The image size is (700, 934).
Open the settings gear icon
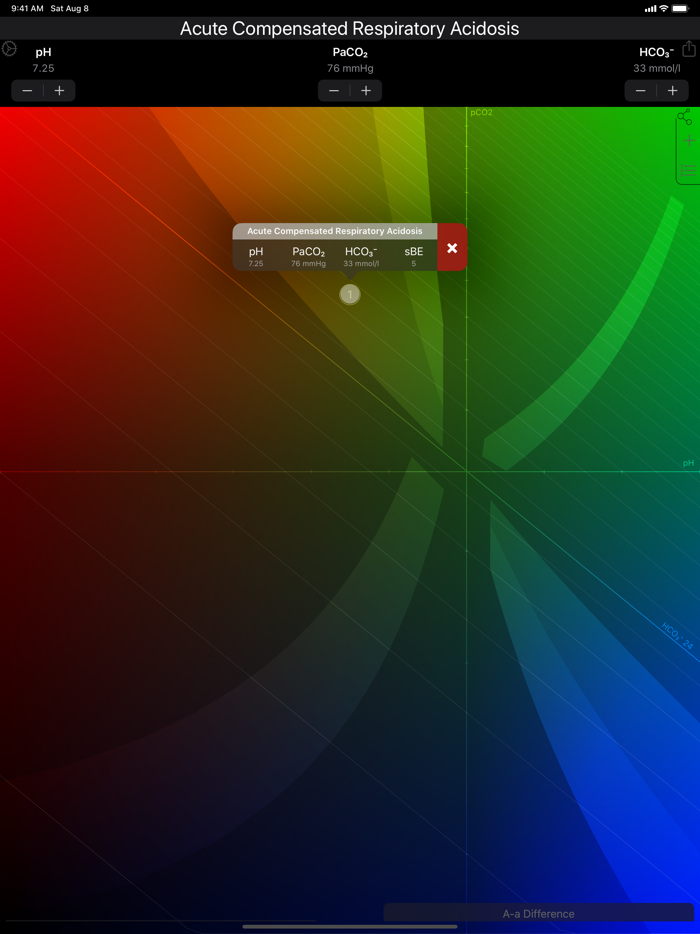[x=9, y=49]
